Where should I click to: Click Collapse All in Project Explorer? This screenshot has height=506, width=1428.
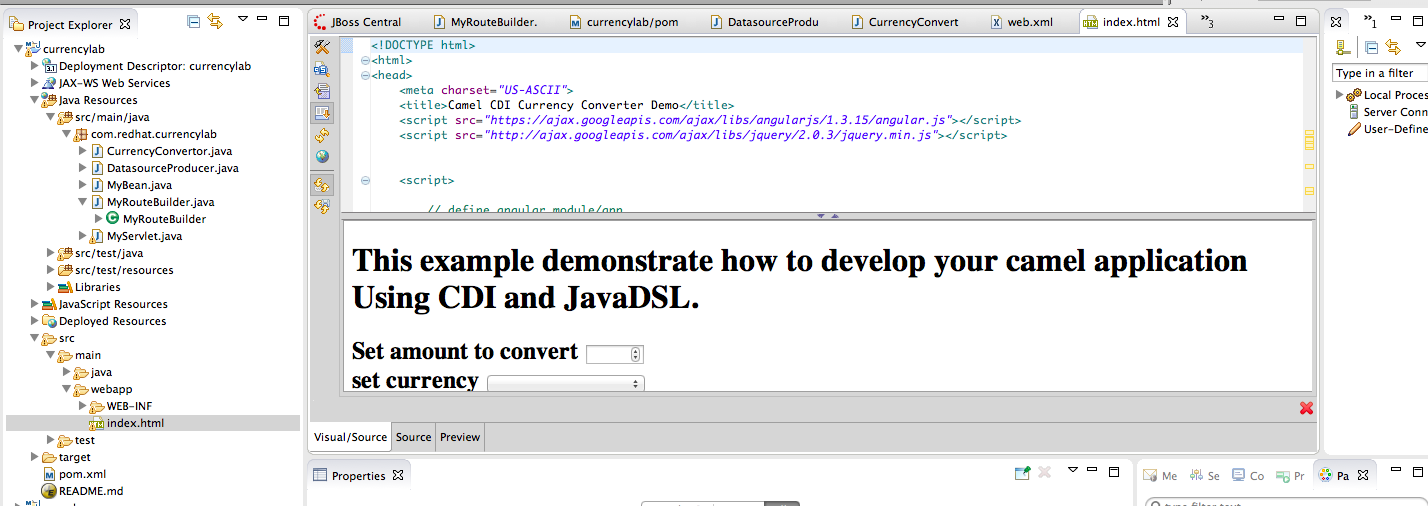(194, 21)
